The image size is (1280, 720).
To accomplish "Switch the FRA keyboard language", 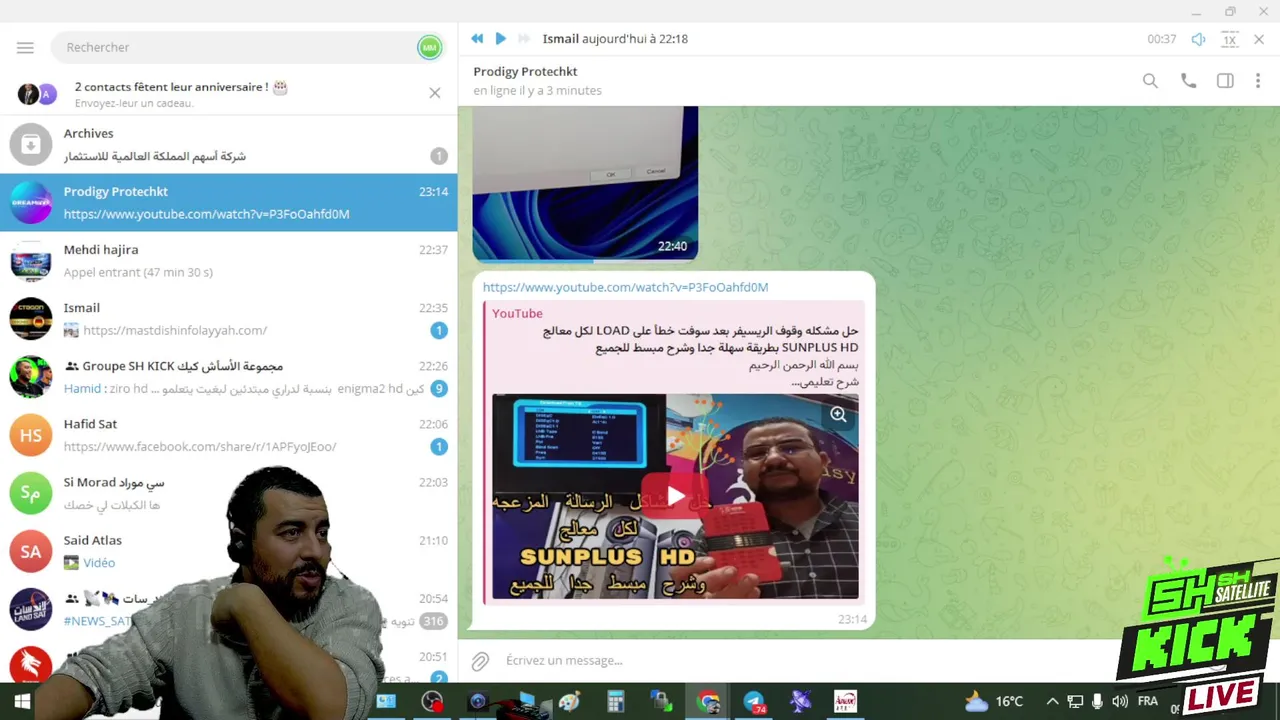I will 1147,702.
